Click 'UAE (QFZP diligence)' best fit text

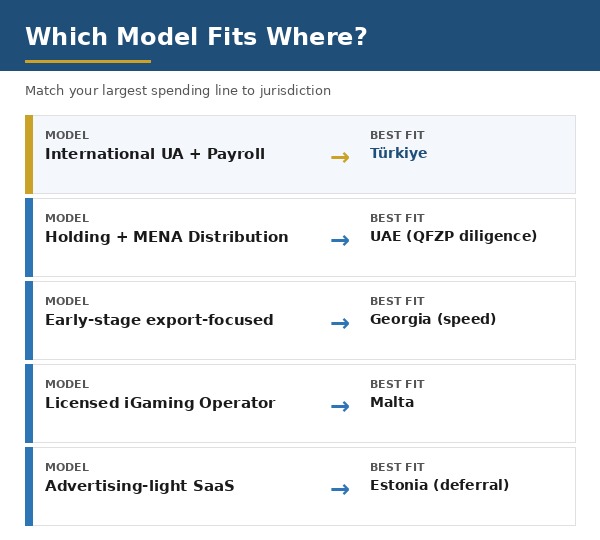click(453, 236)
